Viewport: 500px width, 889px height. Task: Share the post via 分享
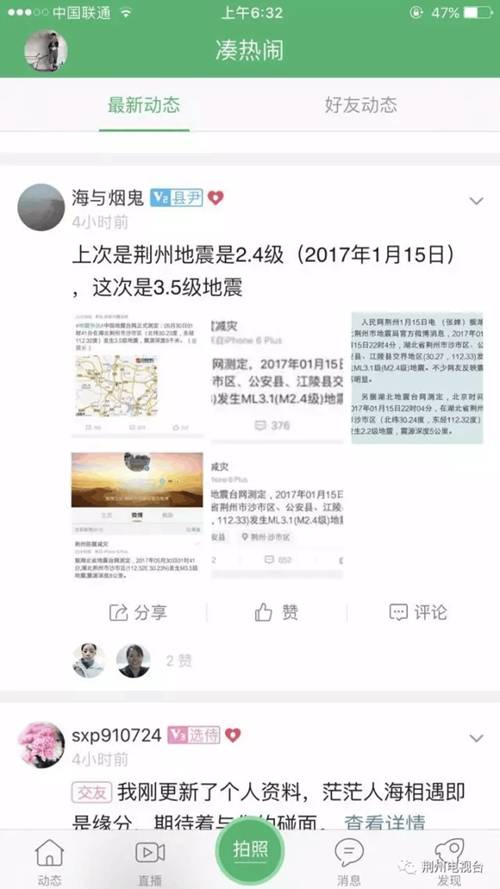[x=138, y=612]
